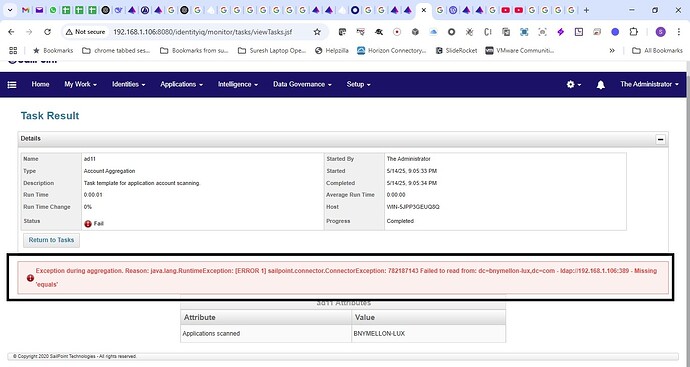690x367 pixels.
Task: Click the address bar URL
Action: (202, 32)
